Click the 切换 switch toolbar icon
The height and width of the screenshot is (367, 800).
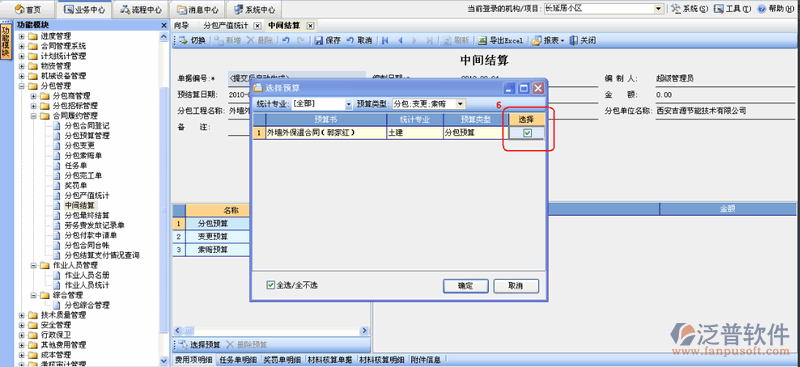pyautogui.click(x=183, y=41)
